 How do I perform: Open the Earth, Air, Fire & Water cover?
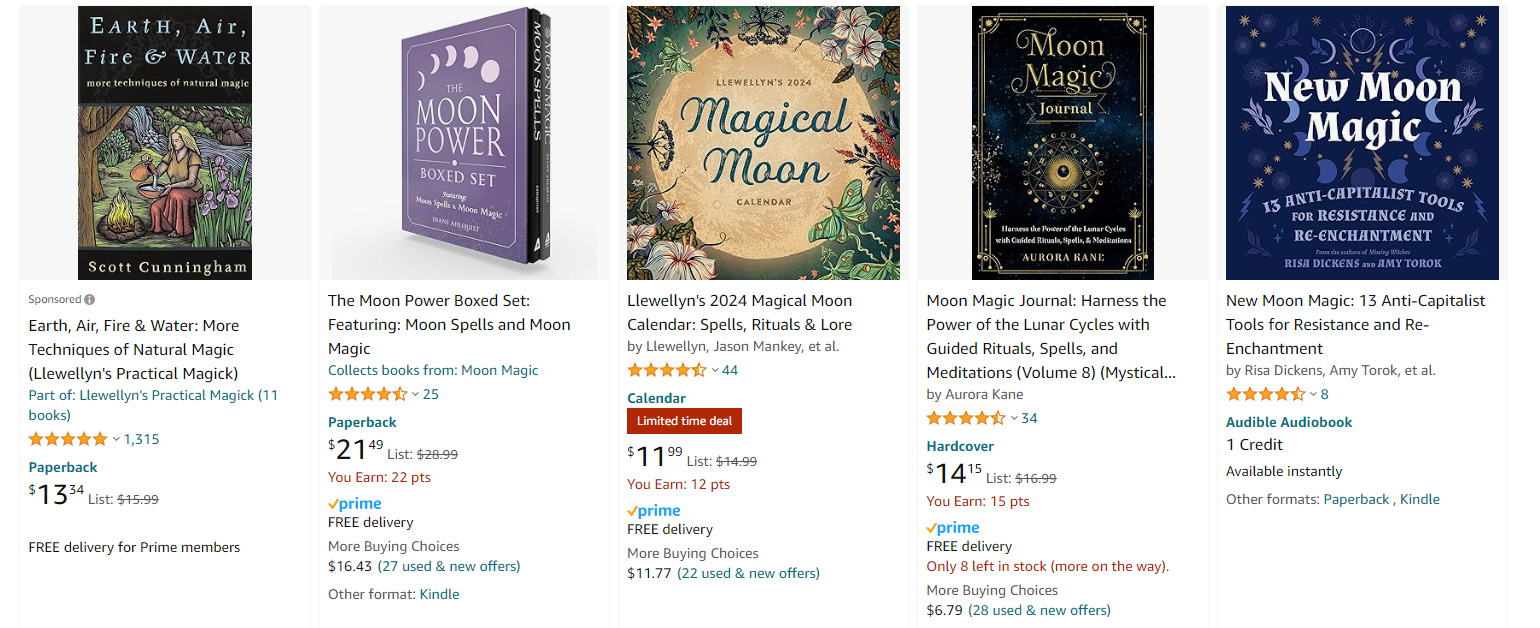pos(165,143)
